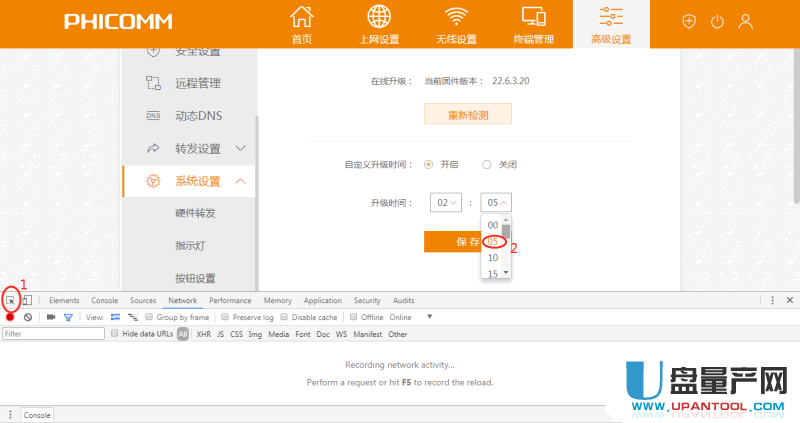The height and width of the screenshot is (423, 800).
Task: Open the hour dropdown showing 02
Action: click(445, 203)
